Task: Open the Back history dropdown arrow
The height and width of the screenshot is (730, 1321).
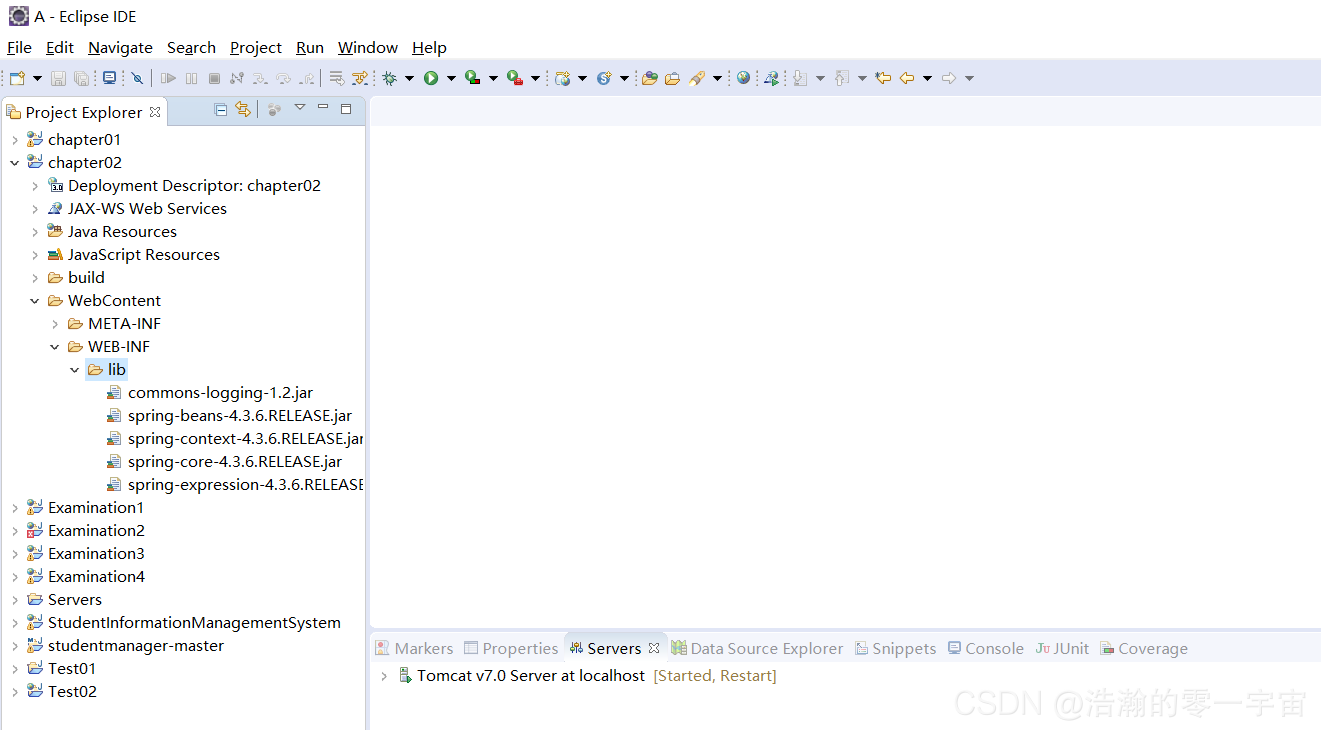Action: coord(927,78)
